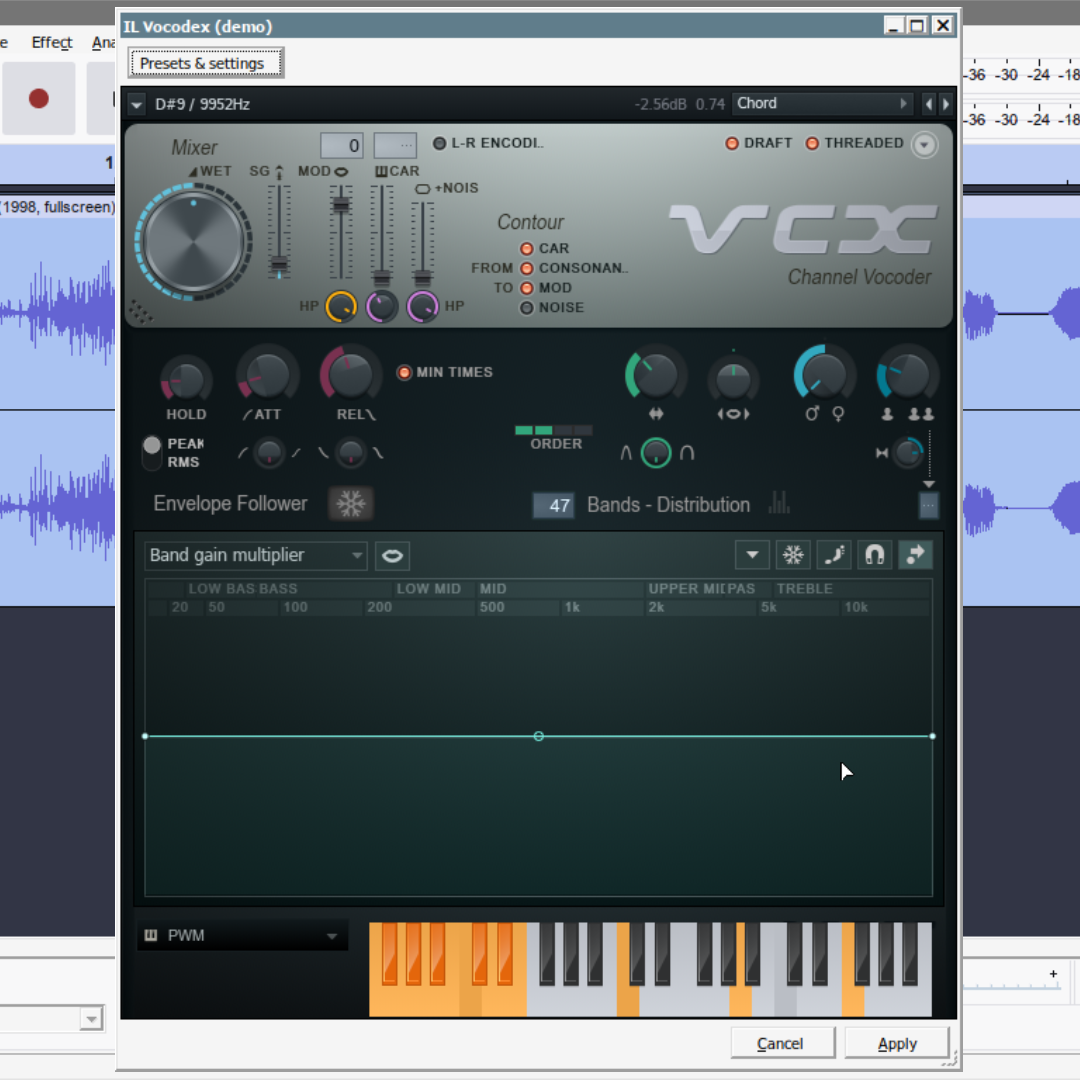Open the envelope options dropdown arrow
Image resolution: width=1080 pixels, height=1080 pixels.
(x=752, y=555)
